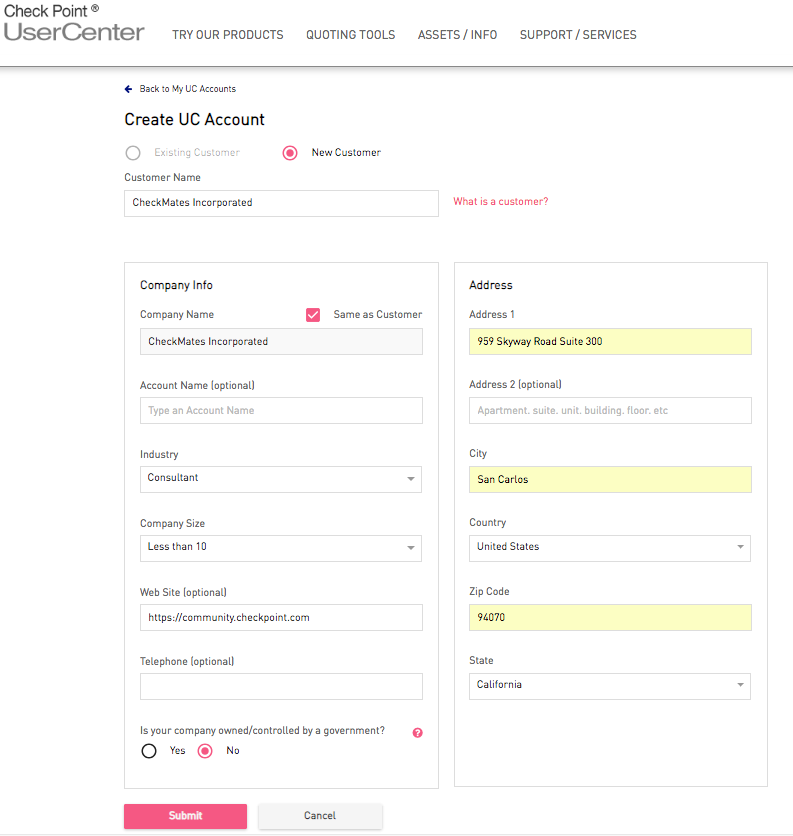Select the Existing Customer radio button
Viewport: 793px width, 836px height.
133,153
